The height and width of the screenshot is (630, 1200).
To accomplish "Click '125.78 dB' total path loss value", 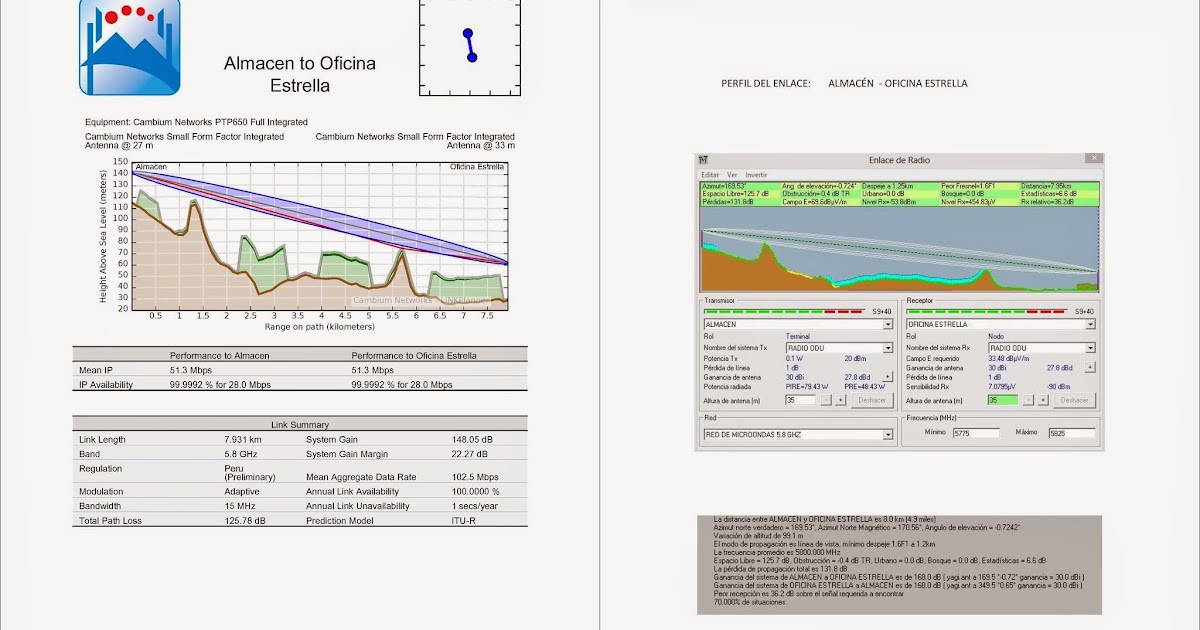I will coord(245,521).
